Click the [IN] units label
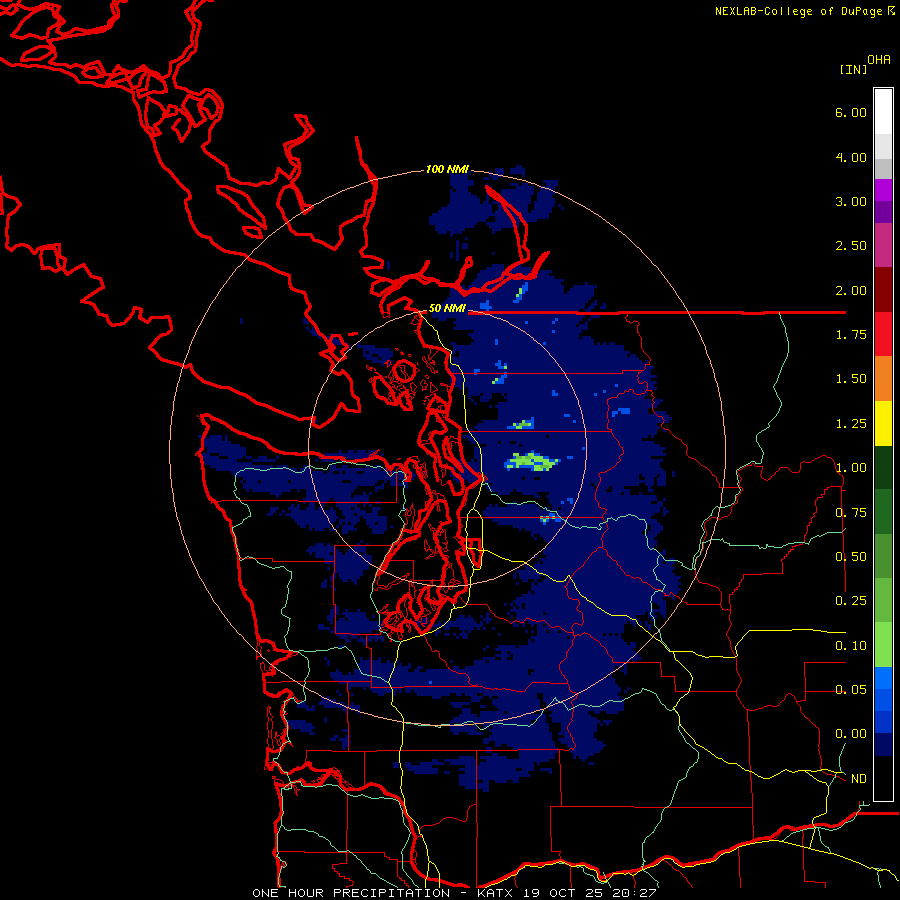The width and height of the screenshot is (900, 900). pos(853,69)
